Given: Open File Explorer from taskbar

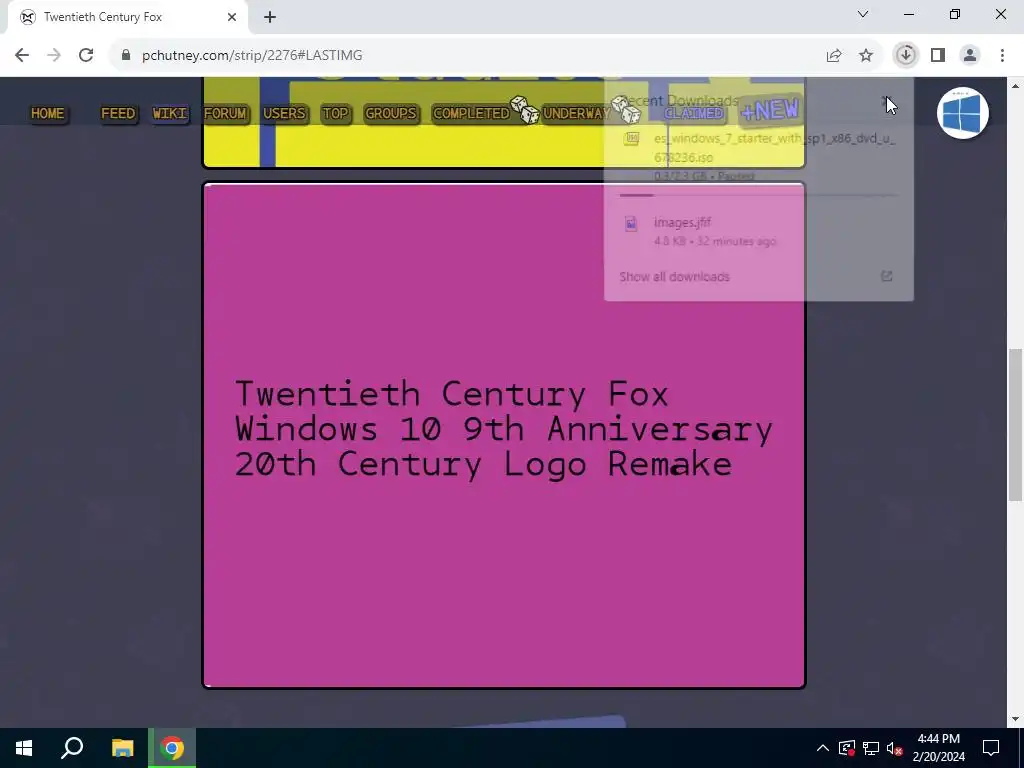Looking at the screenshot, I should (122, 748).
